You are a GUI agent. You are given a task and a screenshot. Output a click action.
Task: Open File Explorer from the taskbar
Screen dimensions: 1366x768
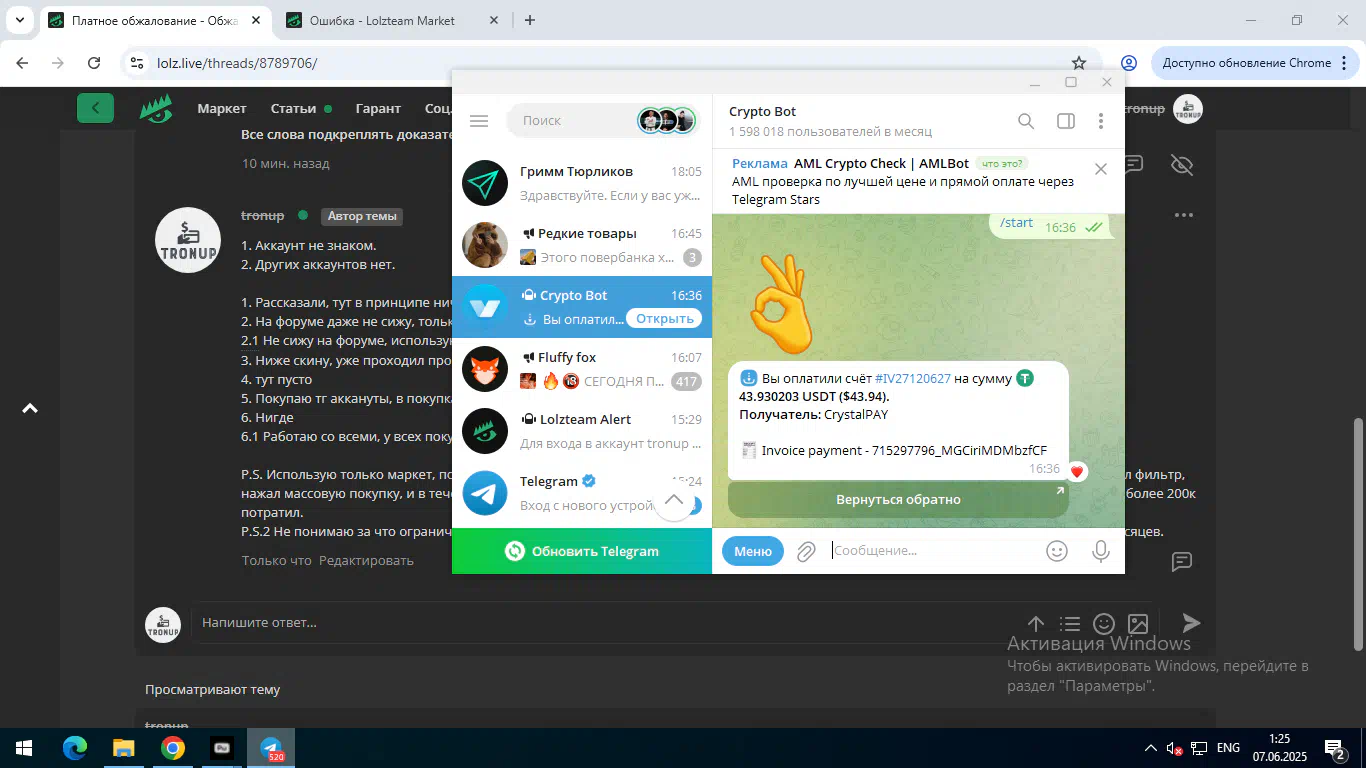[123, 748]
